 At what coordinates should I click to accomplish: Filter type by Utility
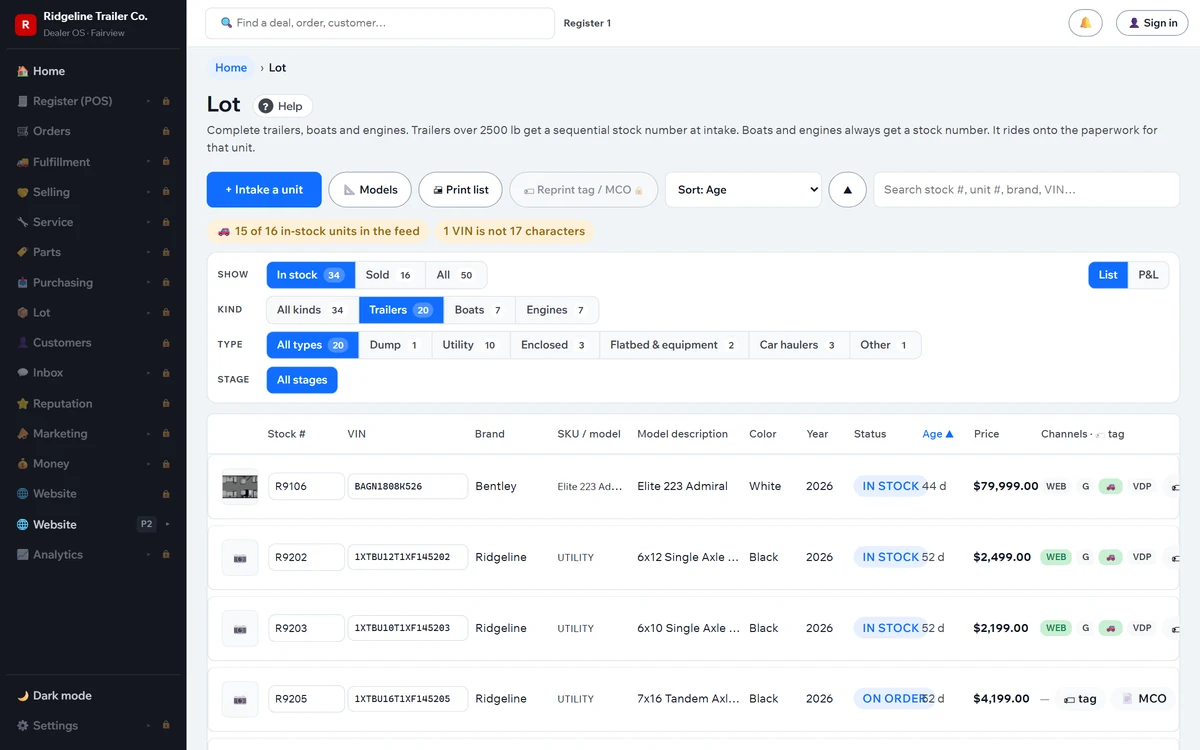(x=471, y=345)
